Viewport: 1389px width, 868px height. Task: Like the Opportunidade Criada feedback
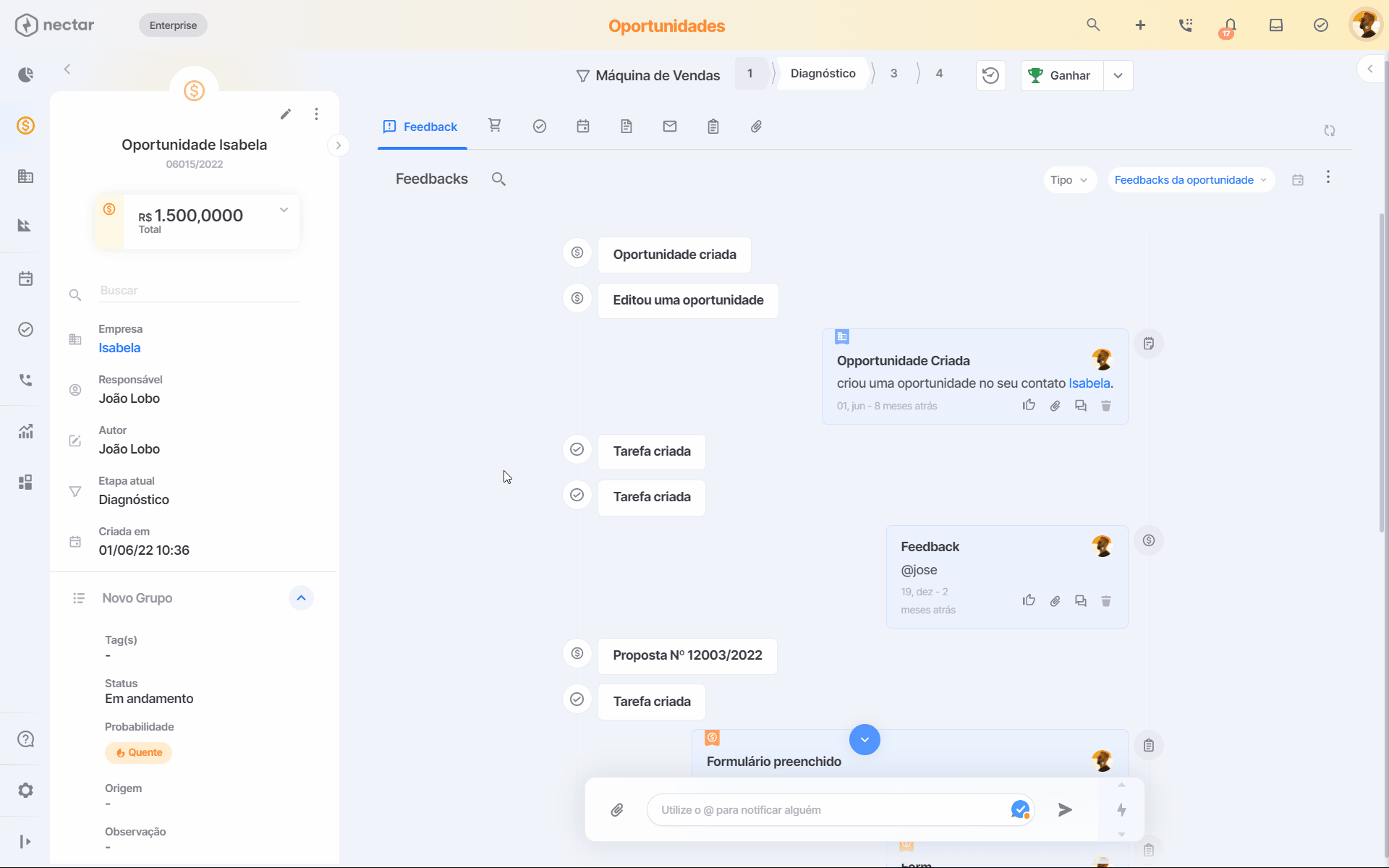(x=1029, y=406)
